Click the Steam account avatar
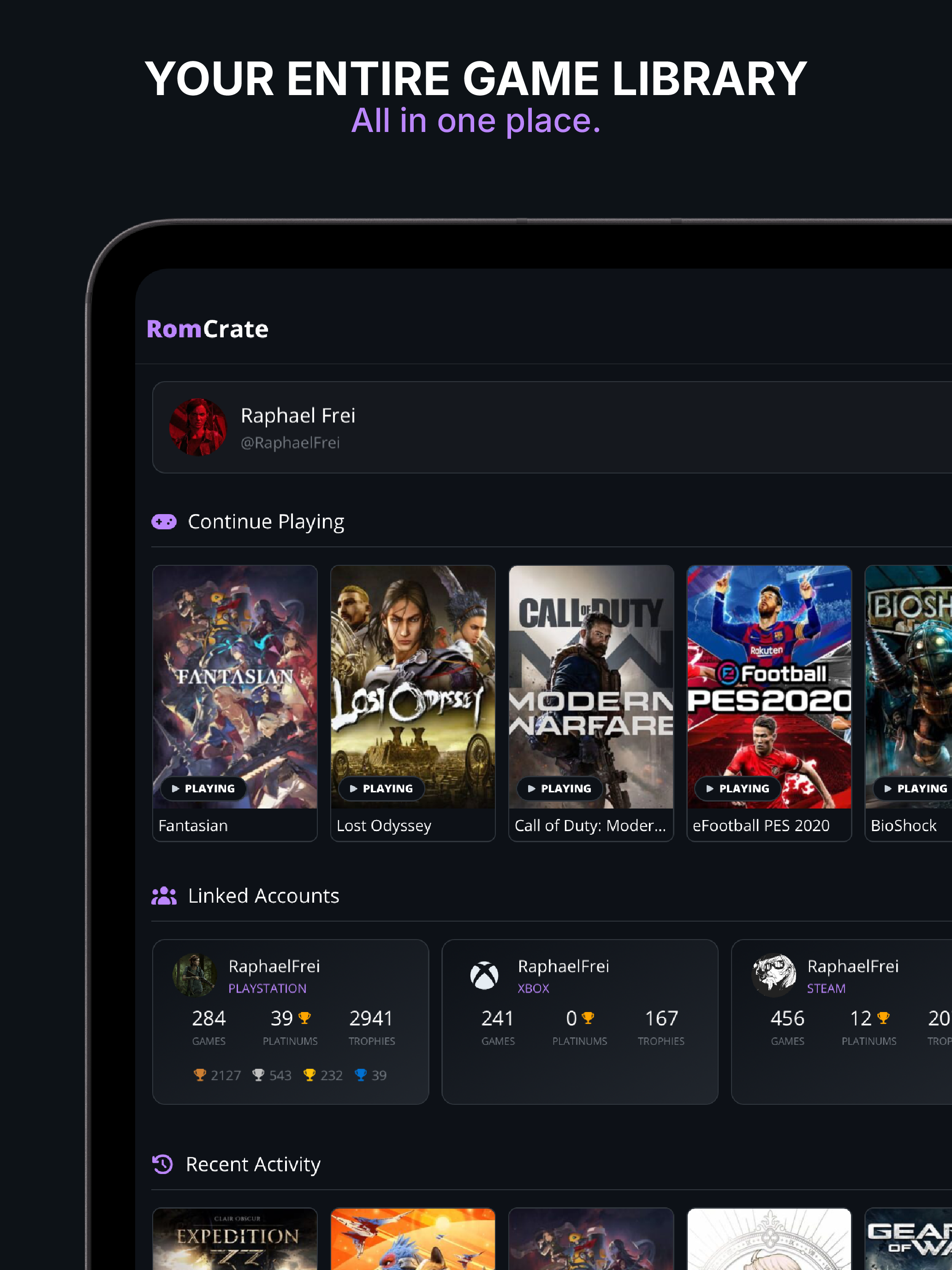Image resolution: width=952 pixels, height=1270 pixels. pyautogui.click(x=773, y=975)
